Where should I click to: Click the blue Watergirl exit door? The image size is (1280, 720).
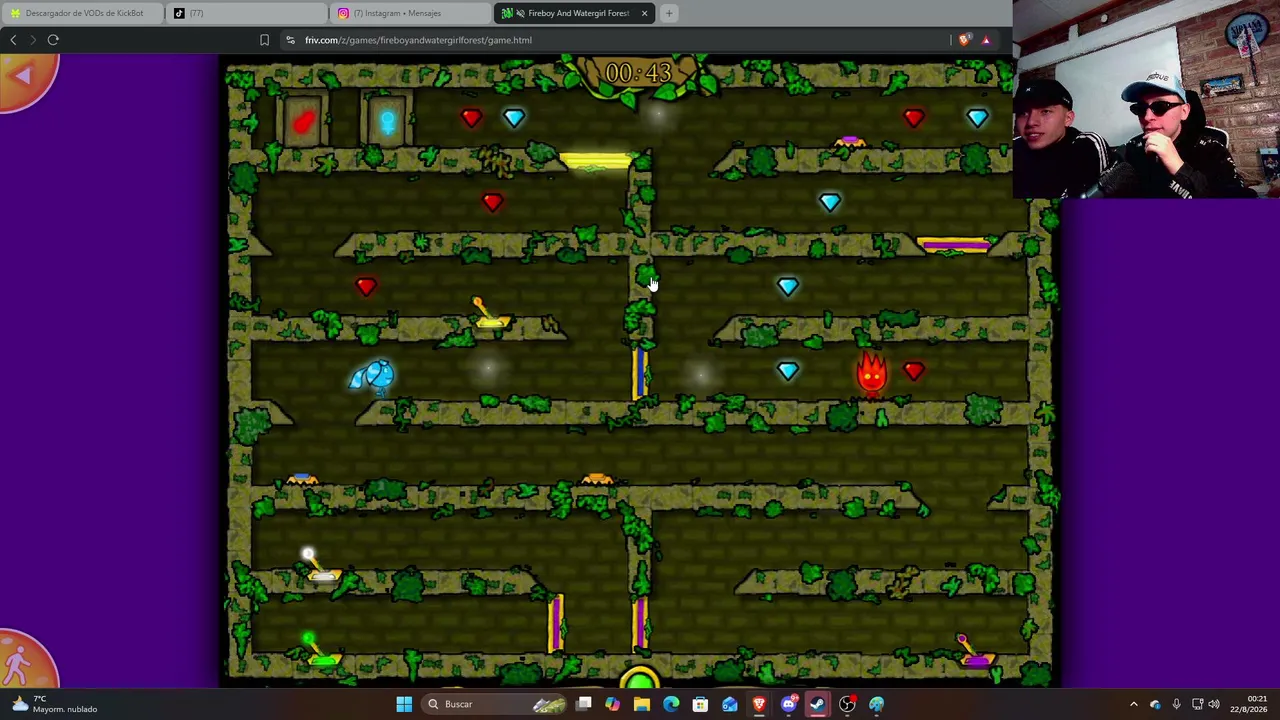coord(387,122)
